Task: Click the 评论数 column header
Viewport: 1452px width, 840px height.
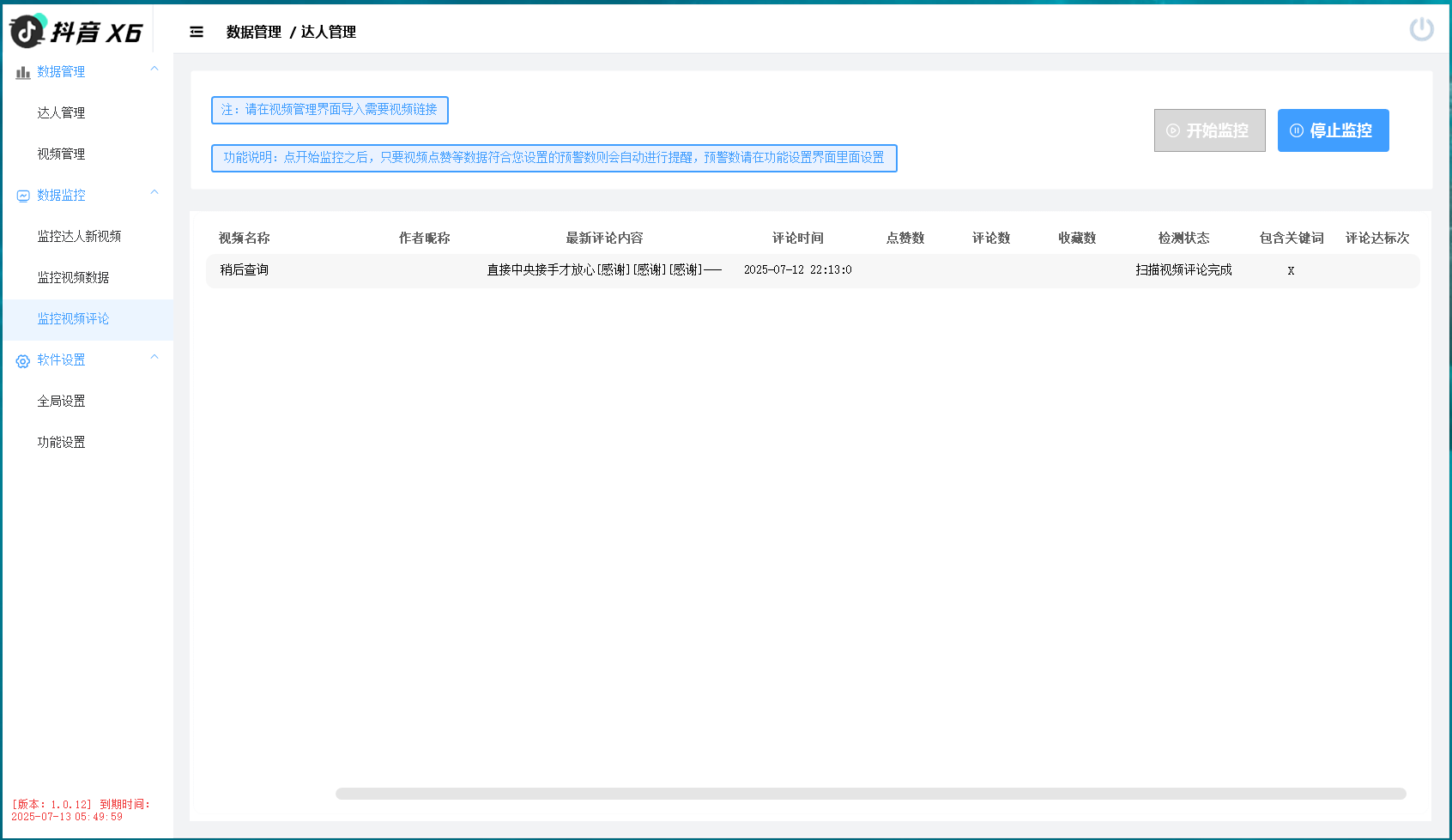Action: 991,239
